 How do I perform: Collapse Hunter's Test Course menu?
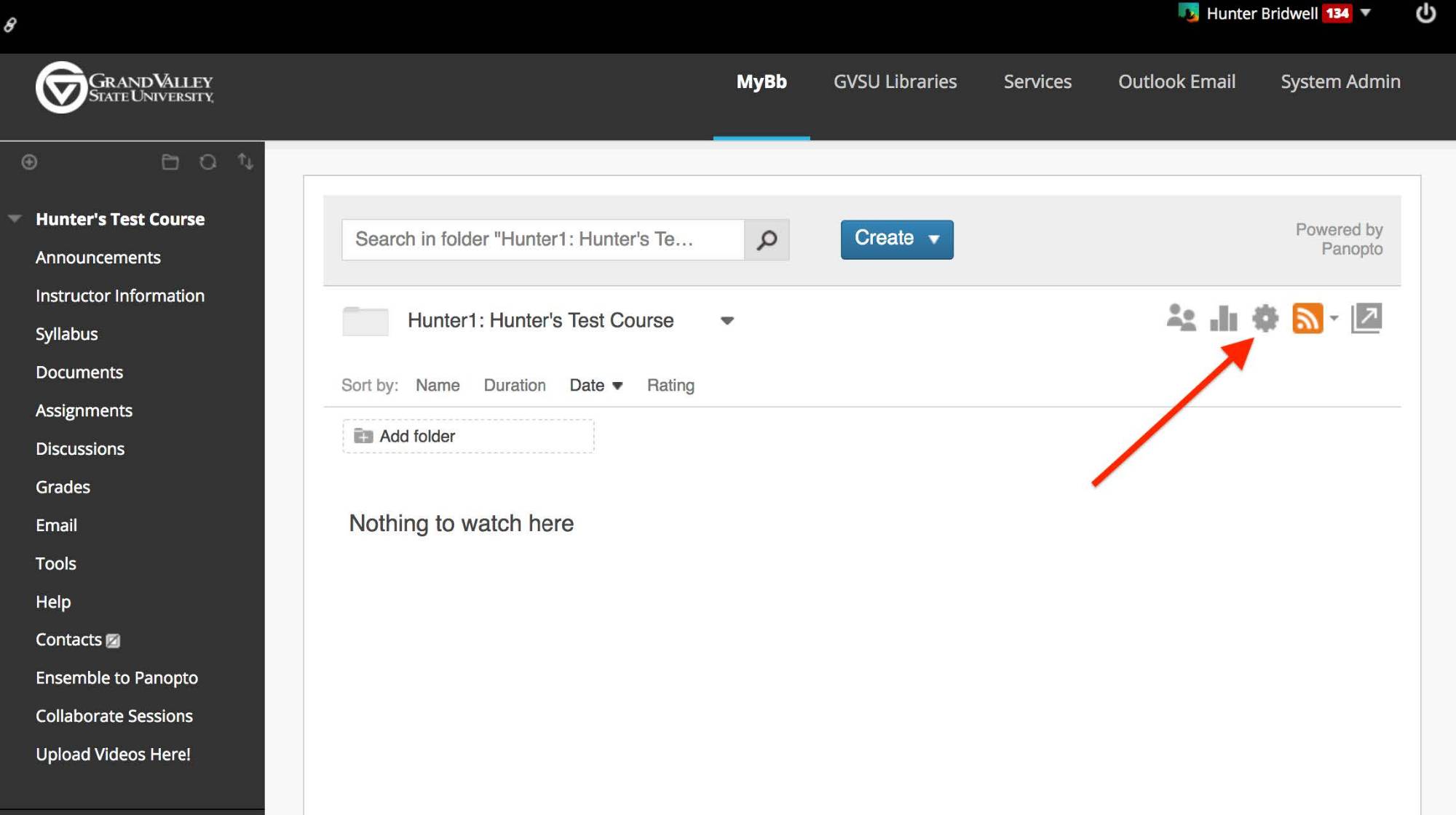tap(15, 219)
